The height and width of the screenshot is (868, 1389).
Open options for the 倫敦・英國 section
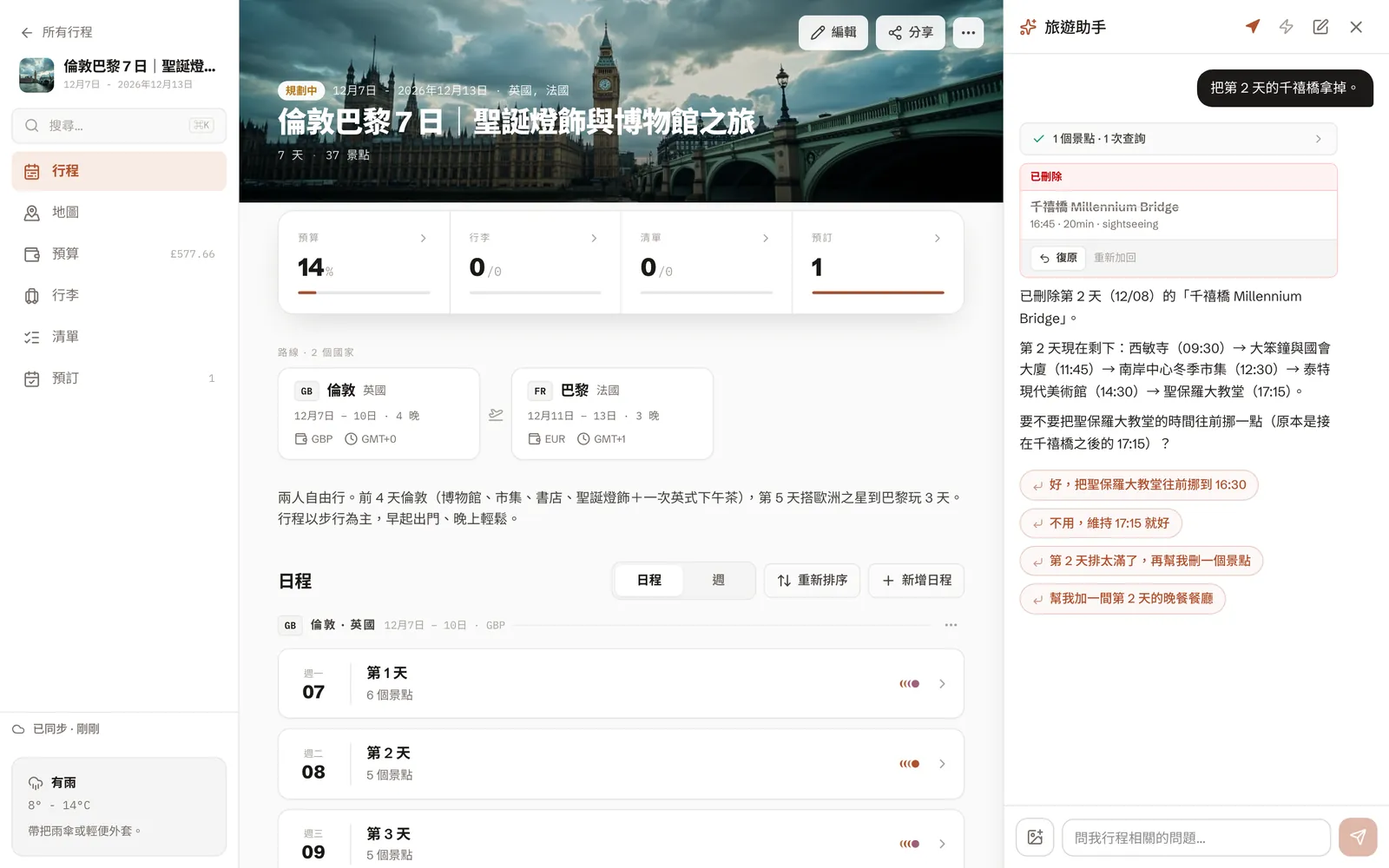(951, 625)
